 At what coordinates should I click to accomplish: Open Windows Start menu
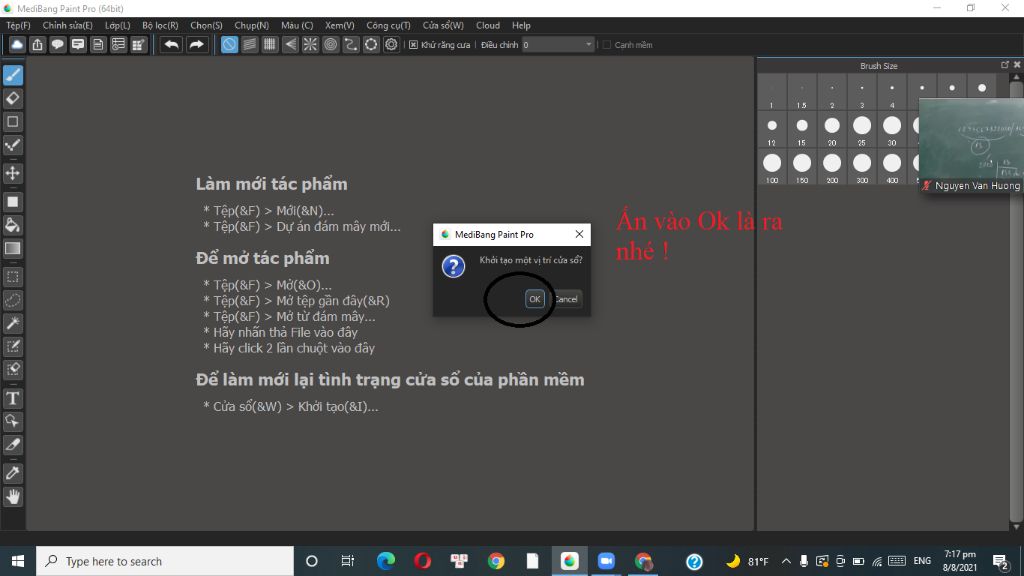click(18, 561)
